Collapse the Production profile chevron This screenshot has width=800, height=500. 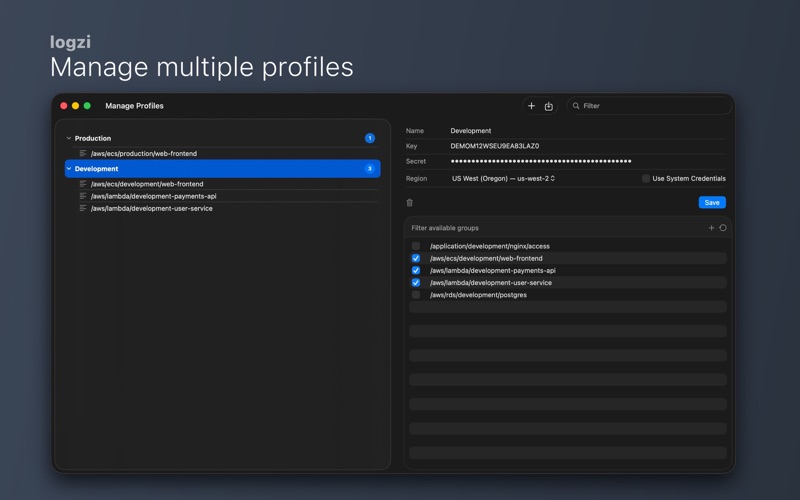(x=69, y=138)
